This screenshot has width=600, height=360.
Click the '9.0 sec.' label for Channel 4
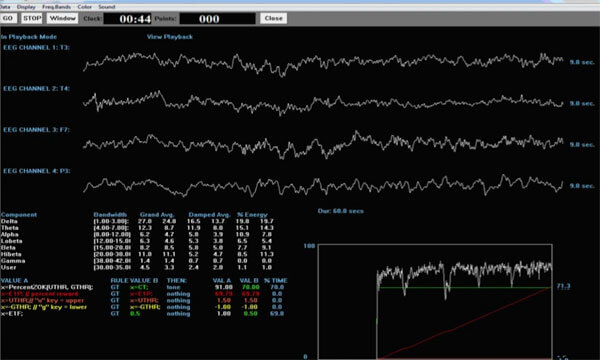click(x=582, y=186)
